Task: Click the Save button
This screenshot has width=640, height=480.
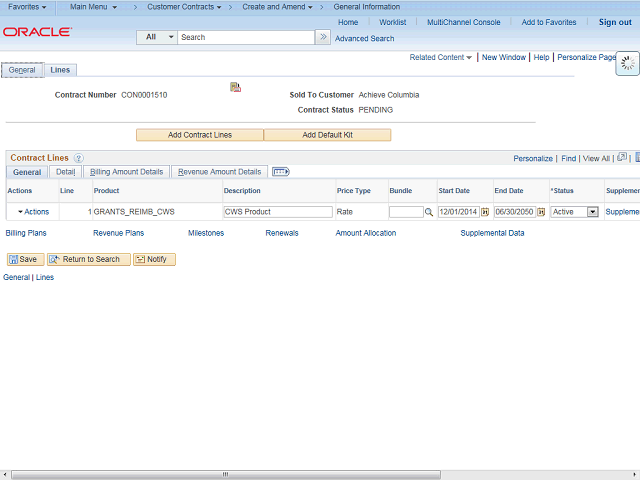Action: click(25, 259)
